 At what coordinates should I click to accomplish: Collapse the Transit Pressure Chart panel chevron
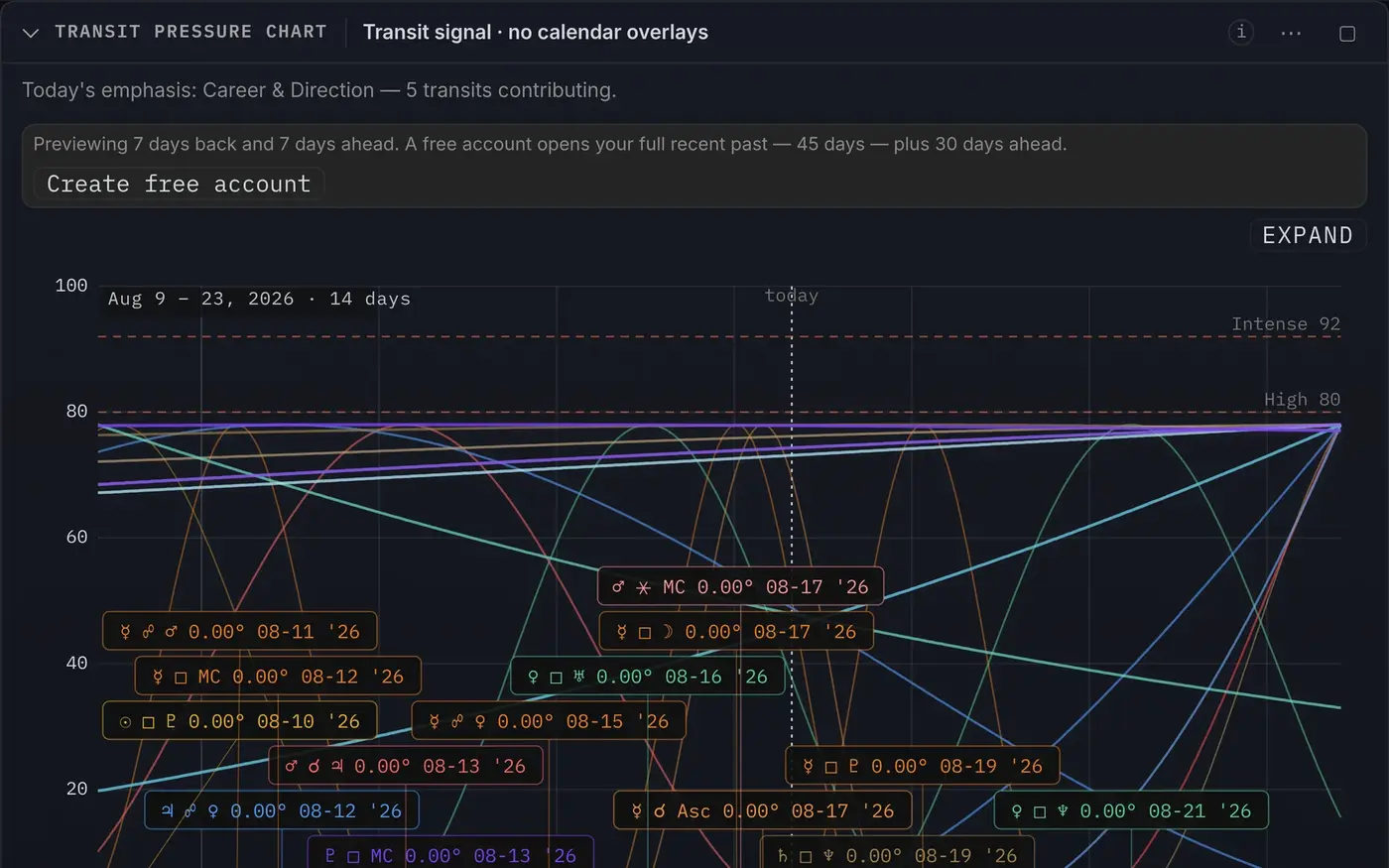pyautogui.click(x=31, y=33)
